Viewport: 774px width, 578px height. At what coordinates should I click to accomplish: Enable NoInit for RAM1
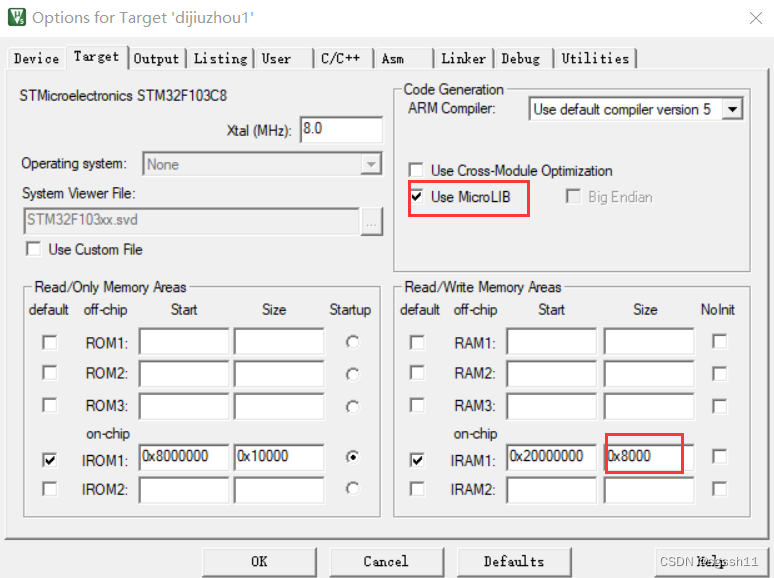[x=719, y=341]
